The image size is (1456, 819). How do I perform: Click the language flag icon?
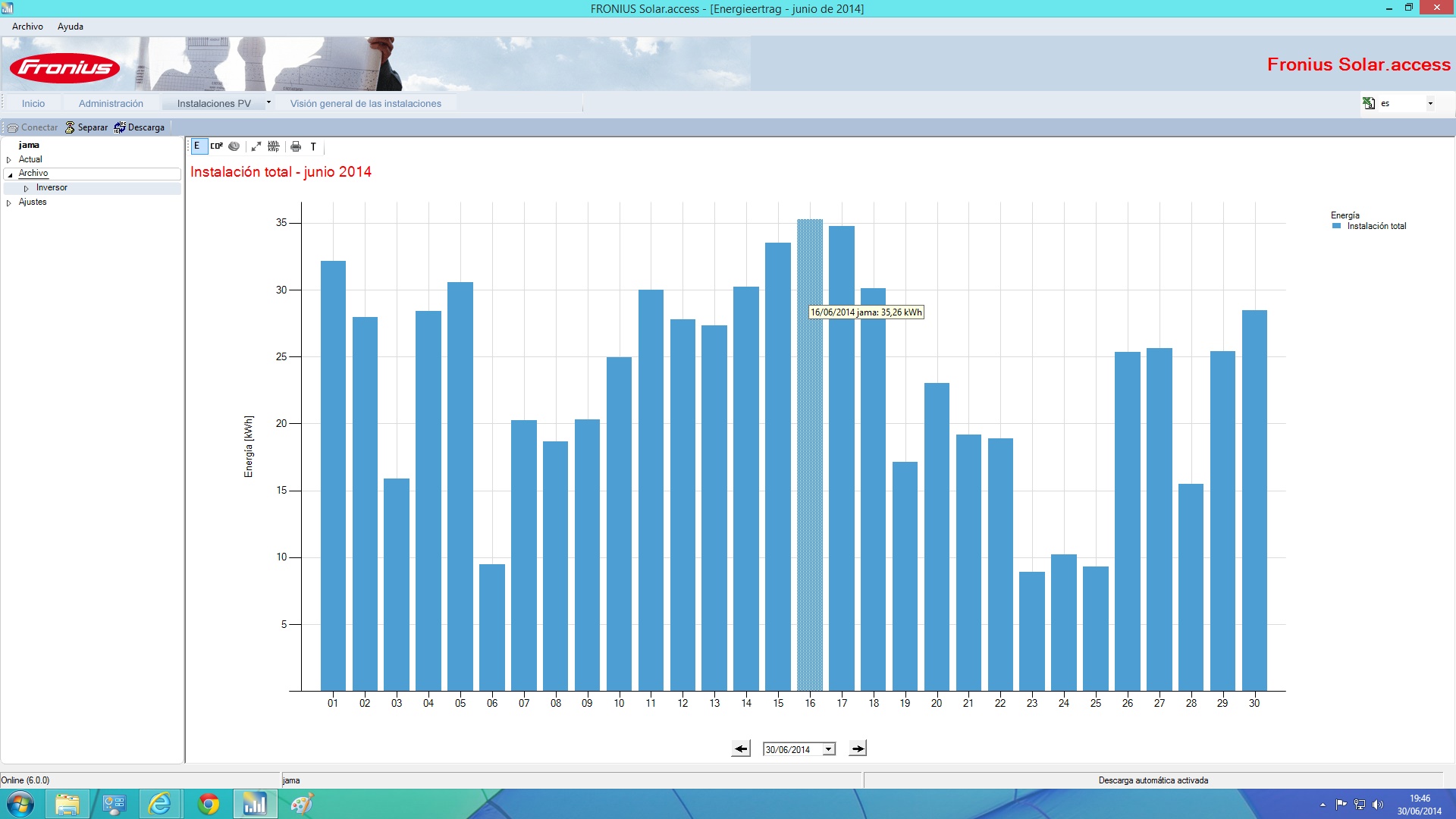coord(1369,103)
